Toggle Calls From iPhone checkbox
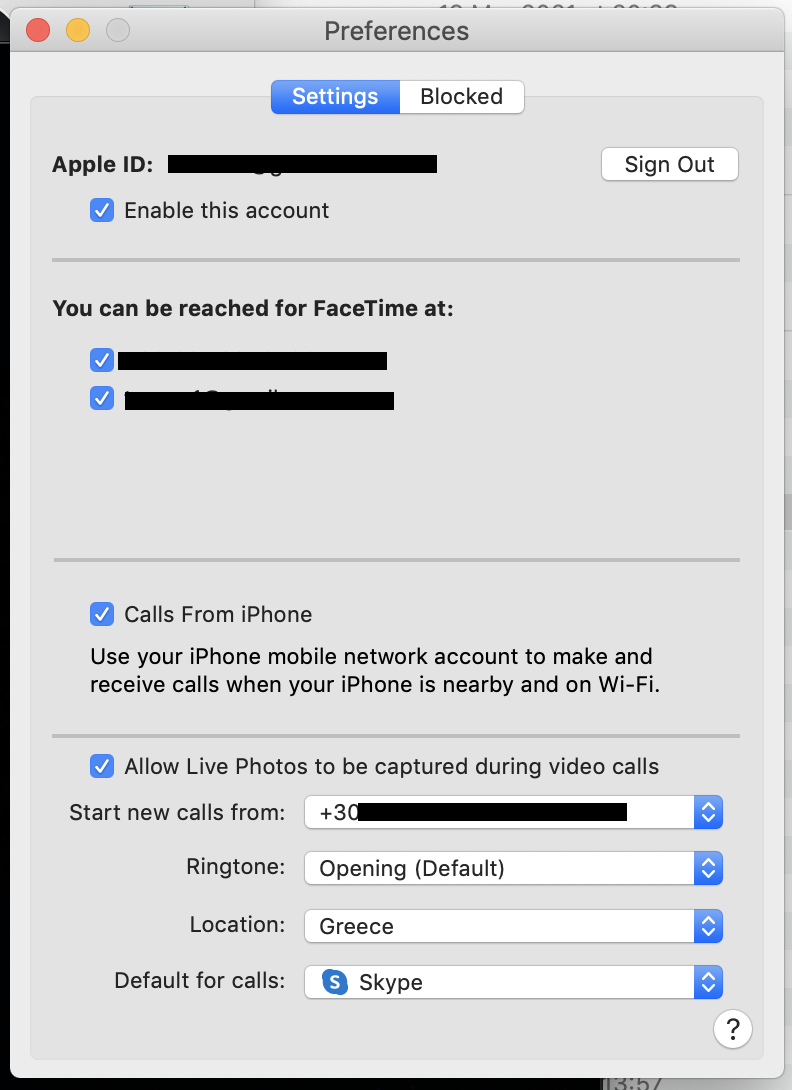Image resolution: width=792 pixels, height=1090 pixels. pyautogui.click(x=102, y=614)
